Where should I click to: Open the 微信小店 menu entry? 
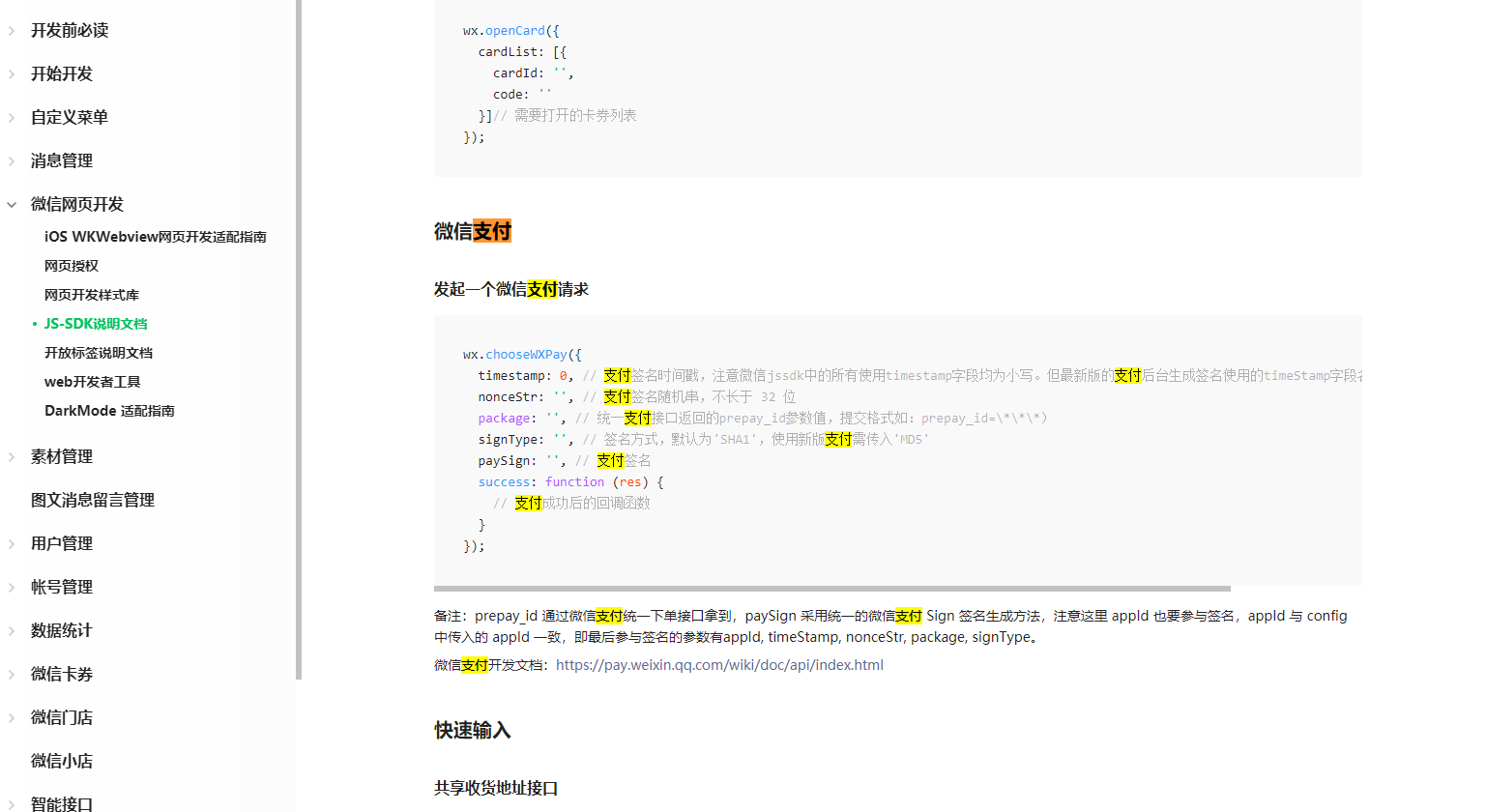pos(62,761)
